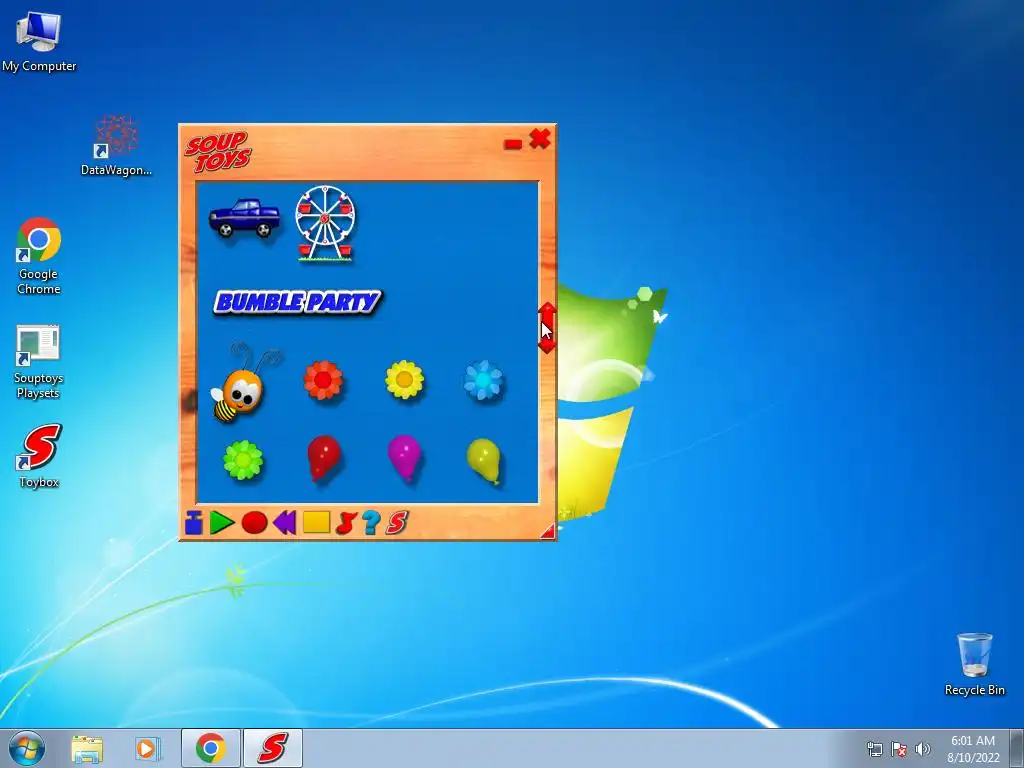Switch to Chrome in the taskbar
The width and height of the screenshot is (1024, 768).
(x=210, y=748)
